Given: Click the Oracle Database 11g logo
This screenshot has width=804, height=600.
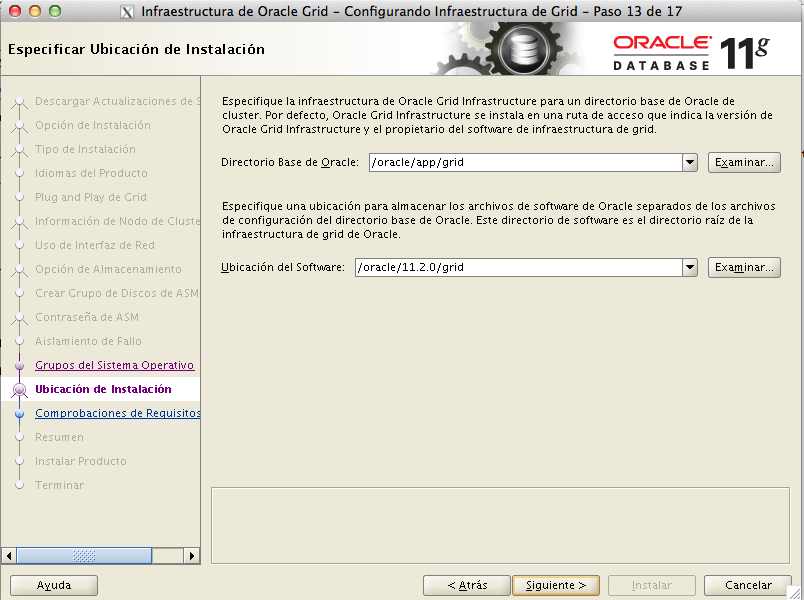Looking at the screenshot, I should tap(690, 52).
